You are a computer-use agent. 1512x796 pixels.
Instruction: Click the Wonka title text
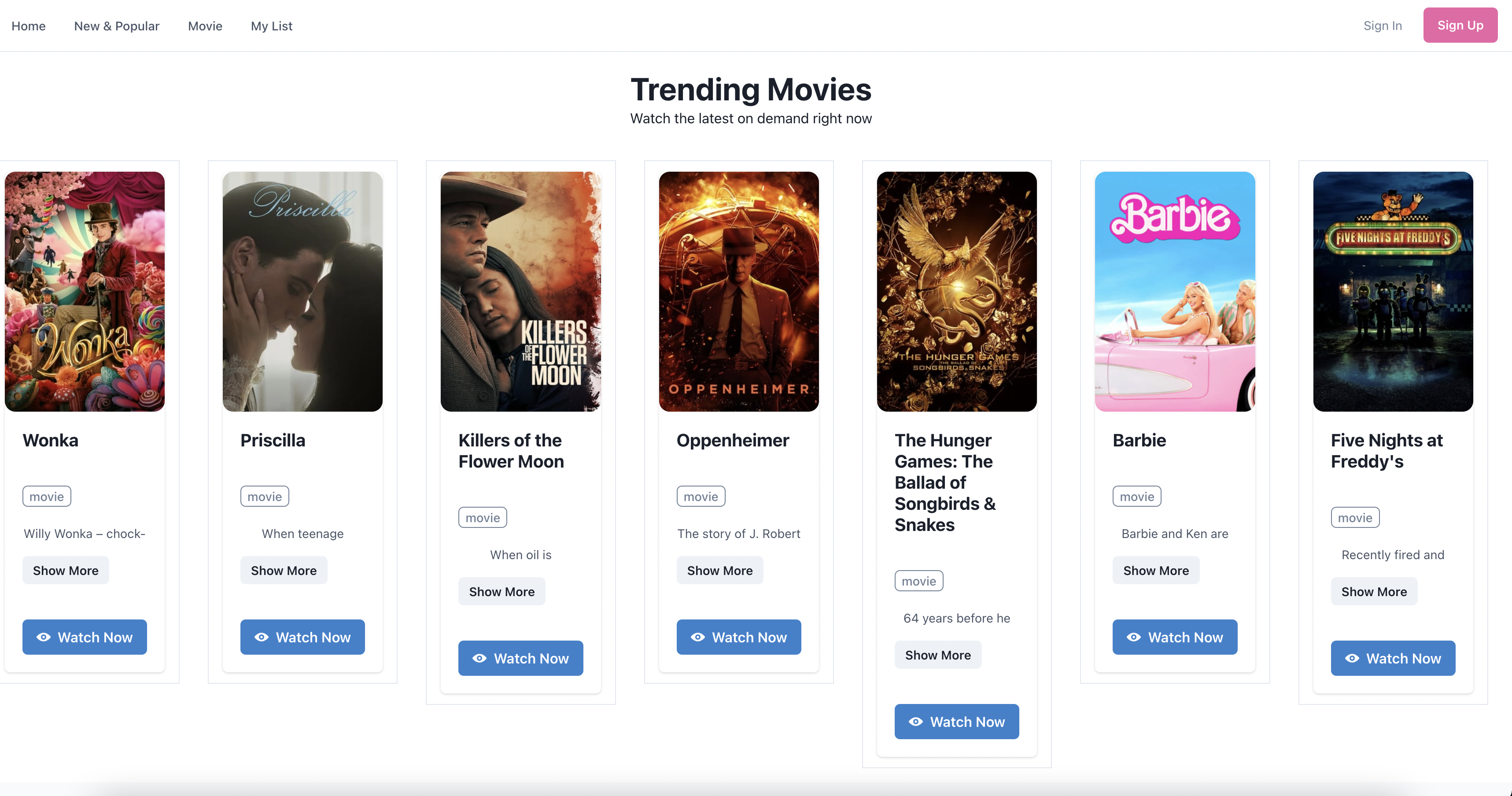(51, 440)
